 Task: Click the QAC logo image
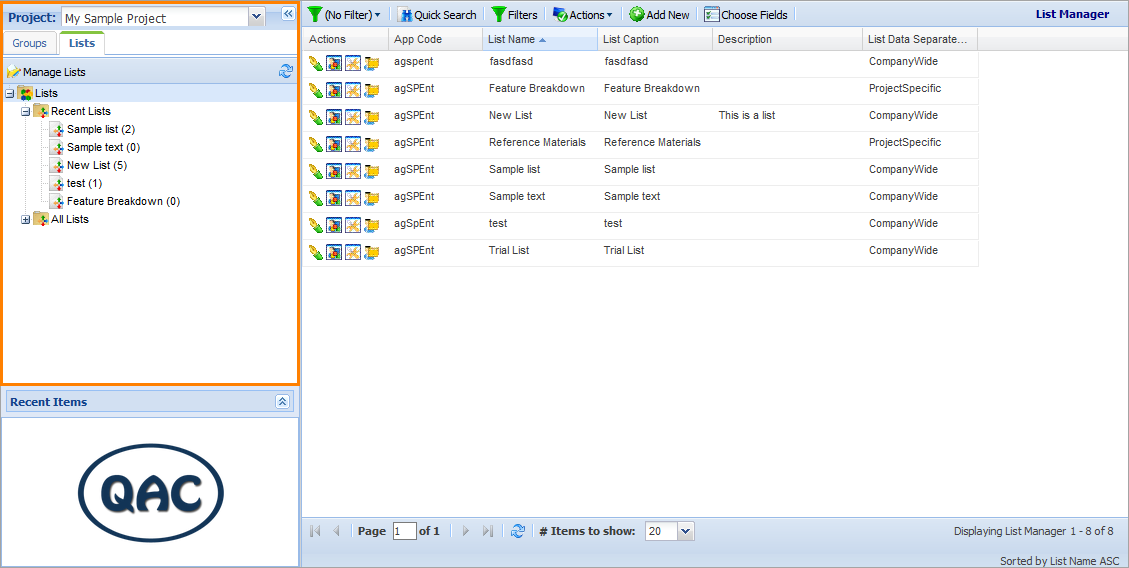point(150,492)
